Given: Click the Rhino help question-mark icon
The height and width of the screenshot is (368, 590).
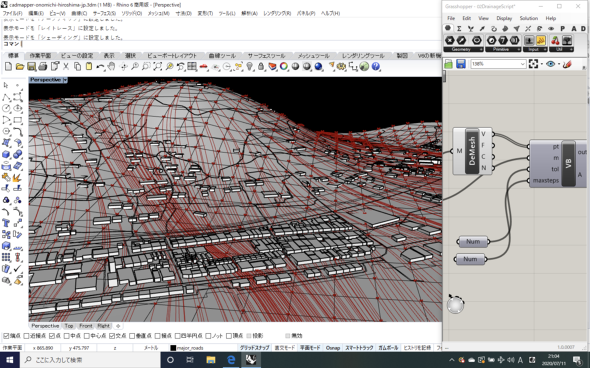Looking at the screenshot, I should (376, 67).
